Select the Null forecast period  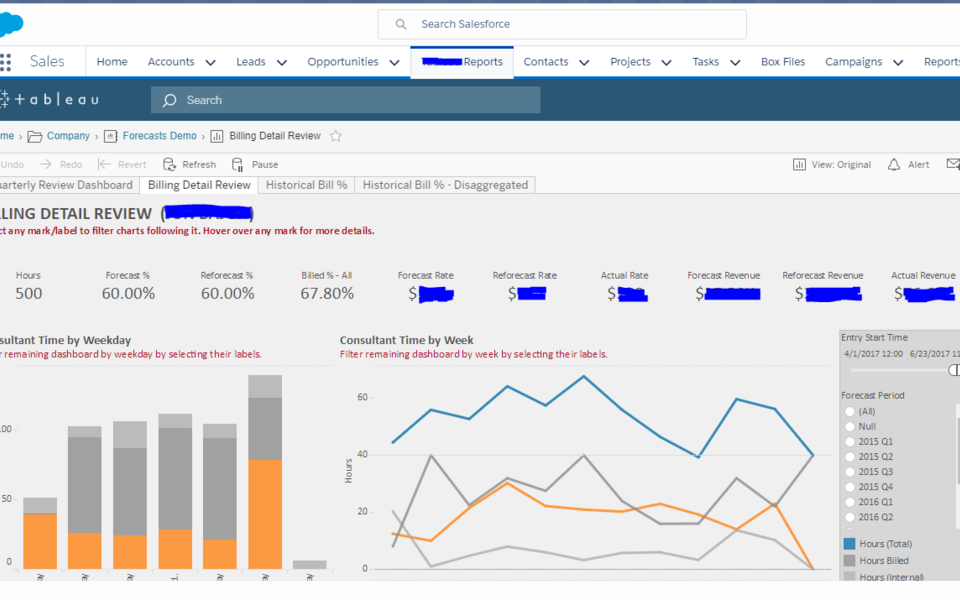coord(850,426)
